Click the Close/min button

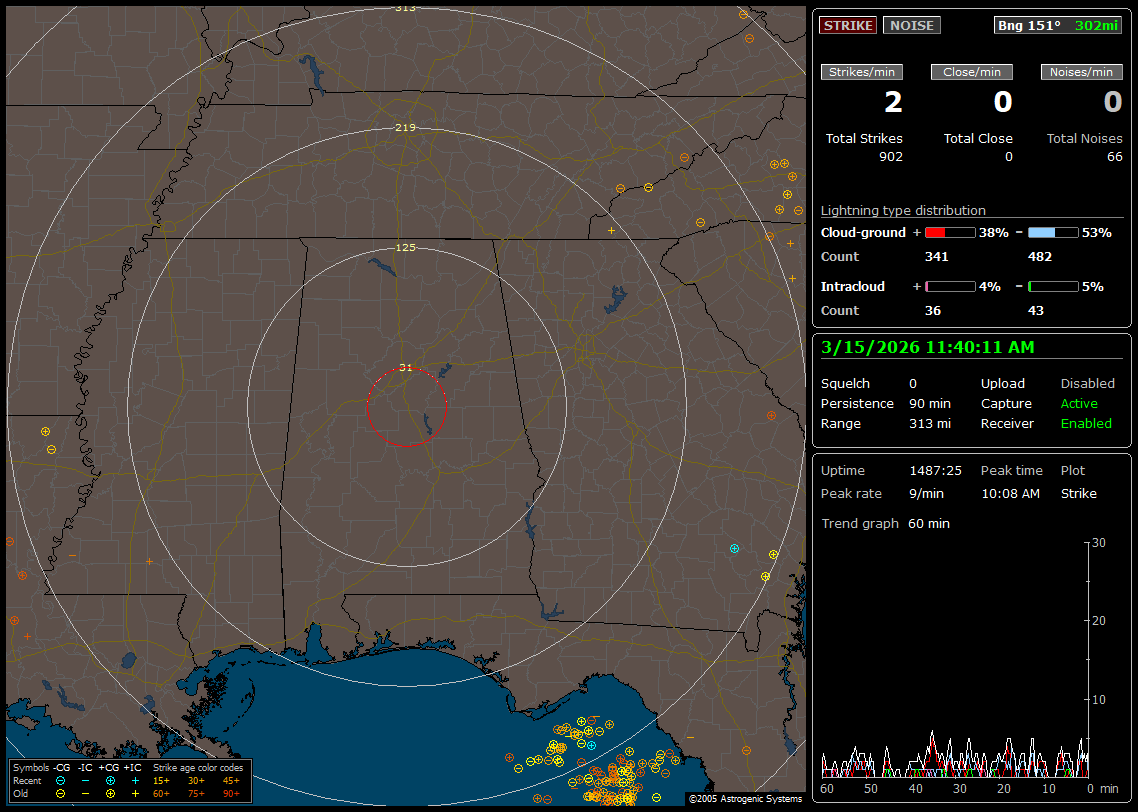(x=972, y=72)
